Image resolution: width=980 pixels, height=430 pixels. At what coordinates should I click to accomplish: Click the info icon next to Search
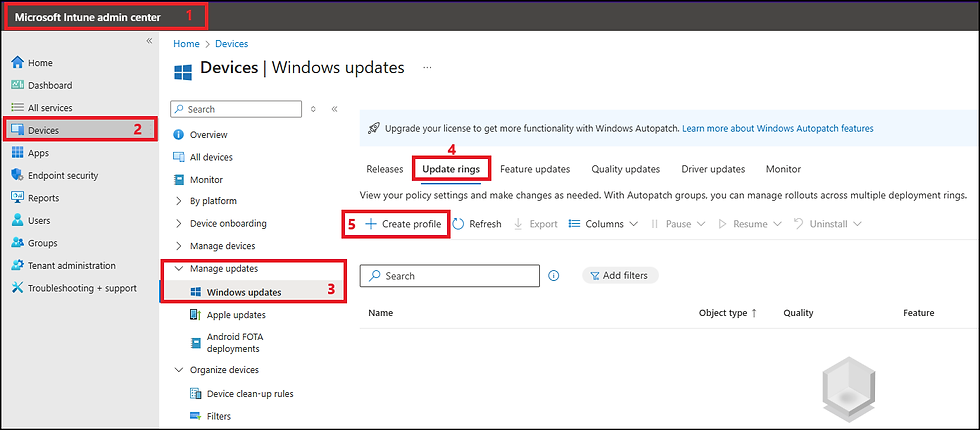coord(553,276)
